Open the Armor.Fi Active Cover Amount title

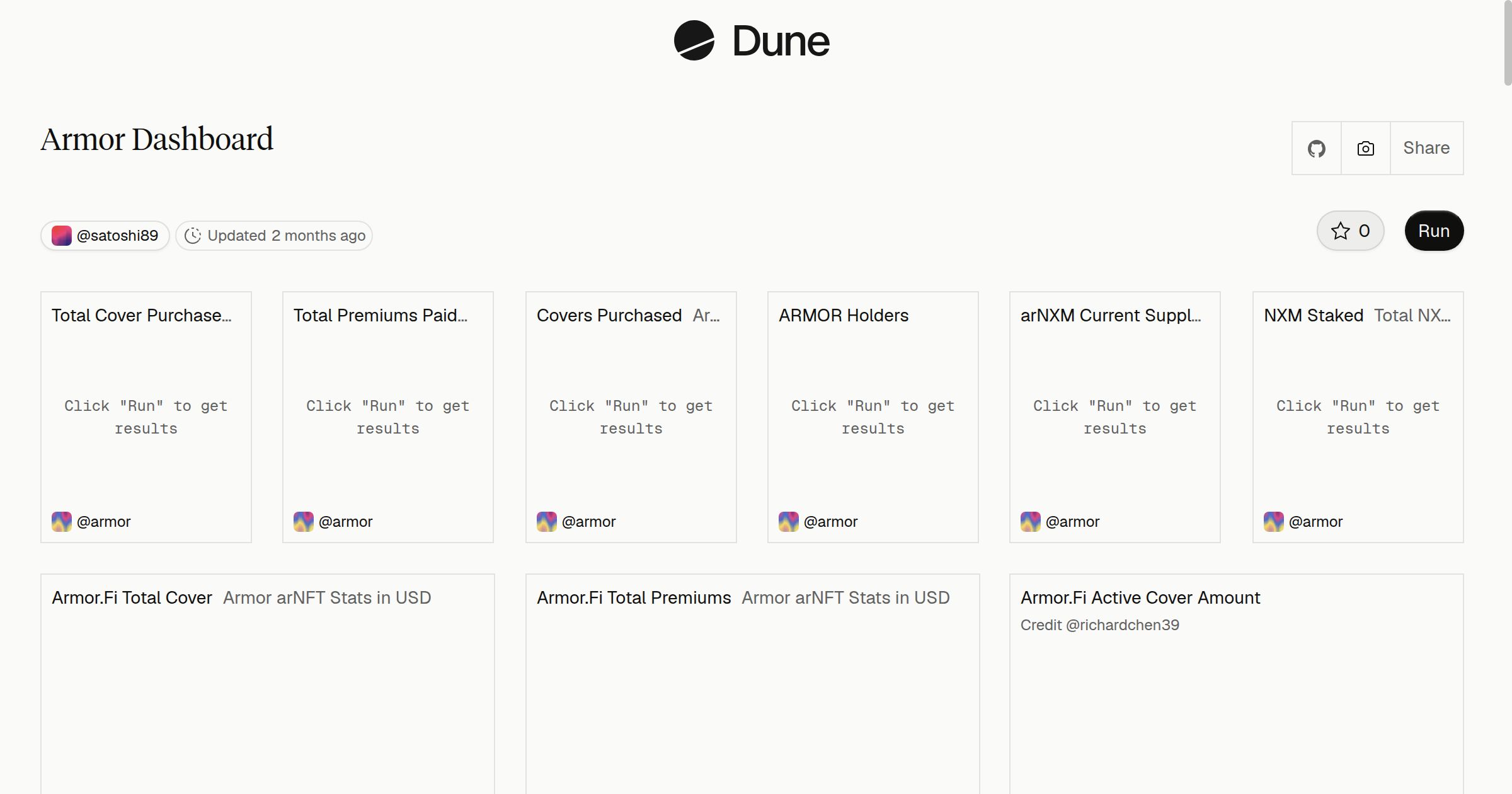1140,597
